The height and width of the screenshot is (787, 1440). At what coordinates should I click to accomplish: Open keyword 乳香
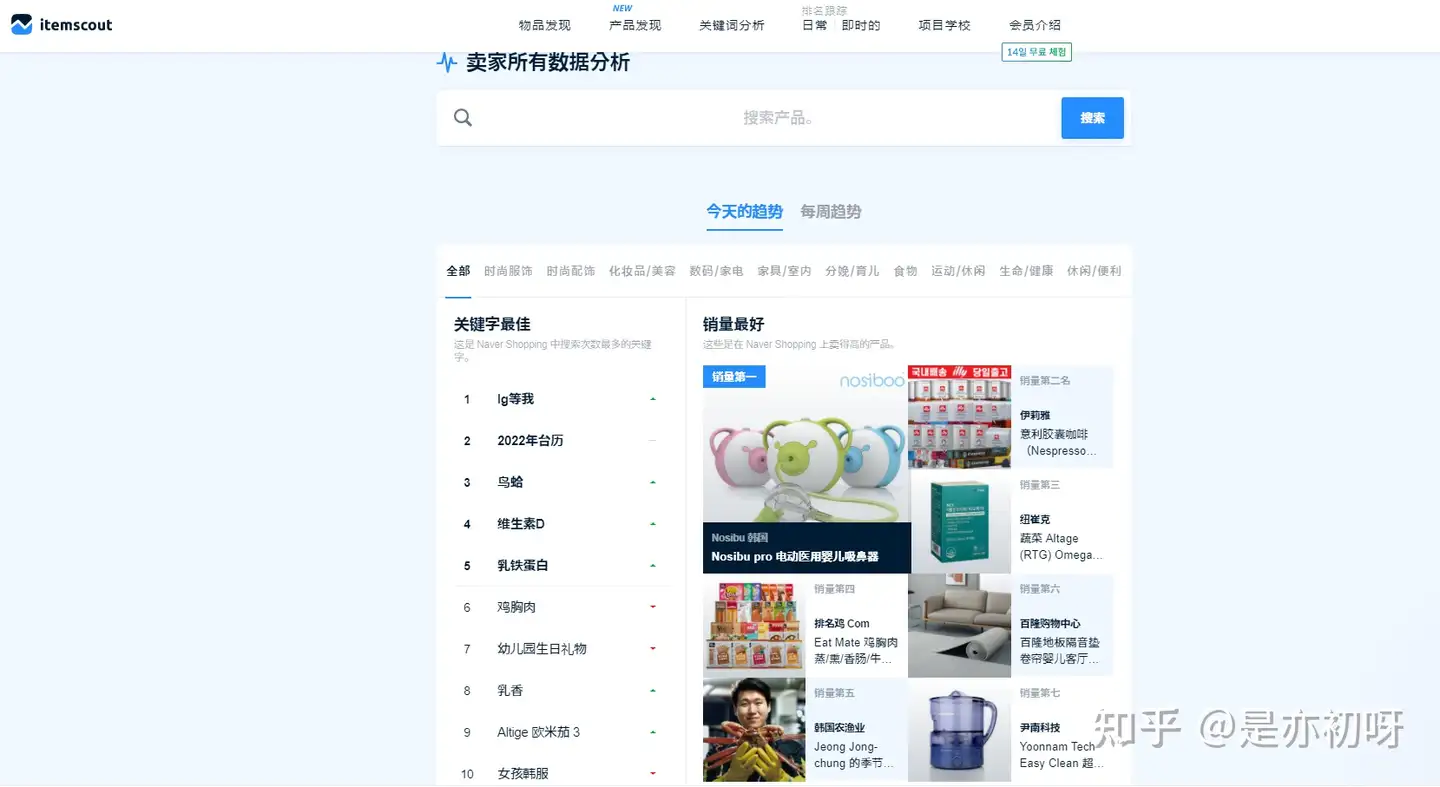point(510,691)
